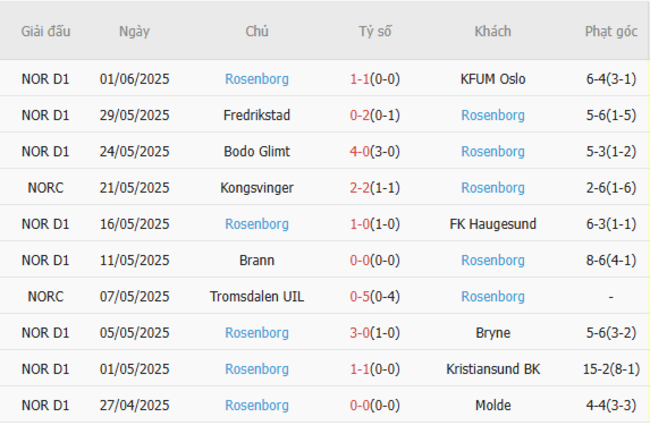
Task: Open the KFUM Oslo team link
Action: 492,79
